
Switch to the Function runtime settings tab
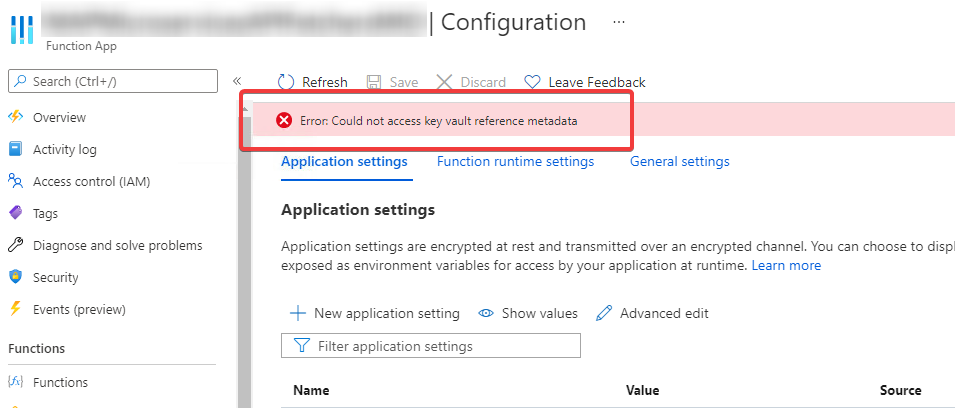coord(515,161)
